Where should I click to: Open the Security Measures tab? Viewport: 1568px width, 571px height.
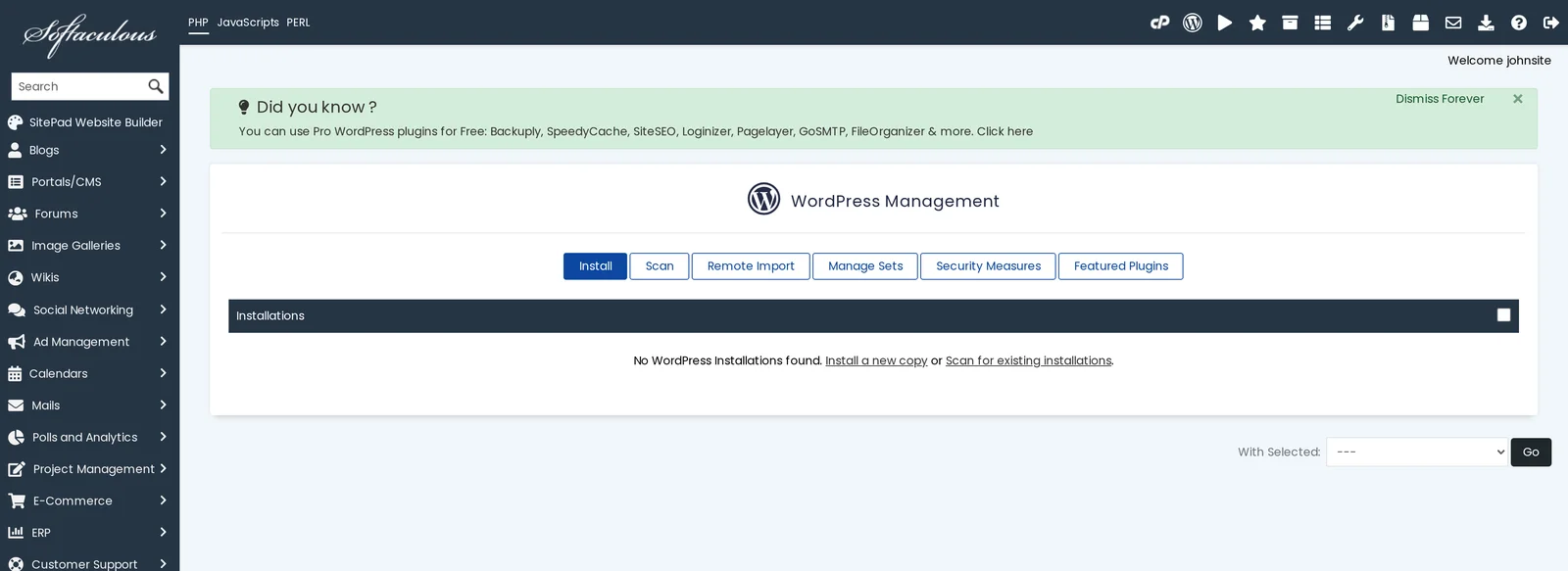click(988, 266)
